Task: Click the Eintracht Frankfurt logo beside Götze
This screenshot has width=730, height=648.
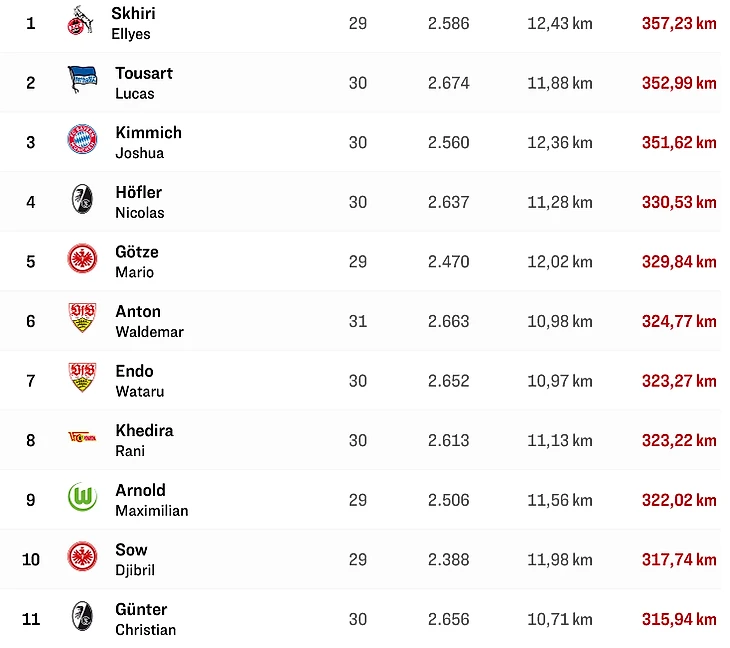Action: tap(82, 260)
